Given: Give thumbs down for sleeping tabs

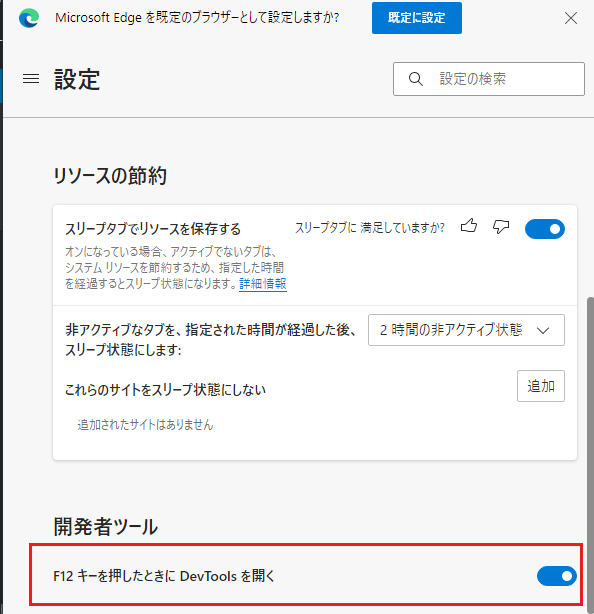Looking at the screenshot, I should [x=501, y=226].
